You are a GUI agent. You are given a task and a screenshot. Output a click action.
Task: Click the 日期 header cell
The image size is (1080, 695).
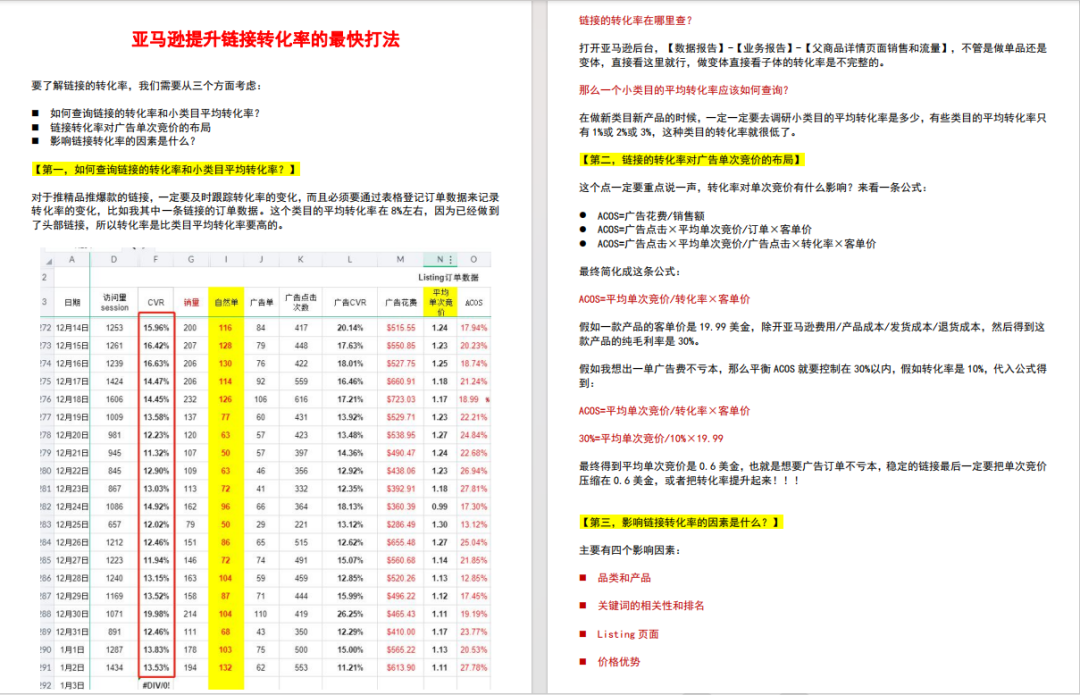[x=72, y=302]
